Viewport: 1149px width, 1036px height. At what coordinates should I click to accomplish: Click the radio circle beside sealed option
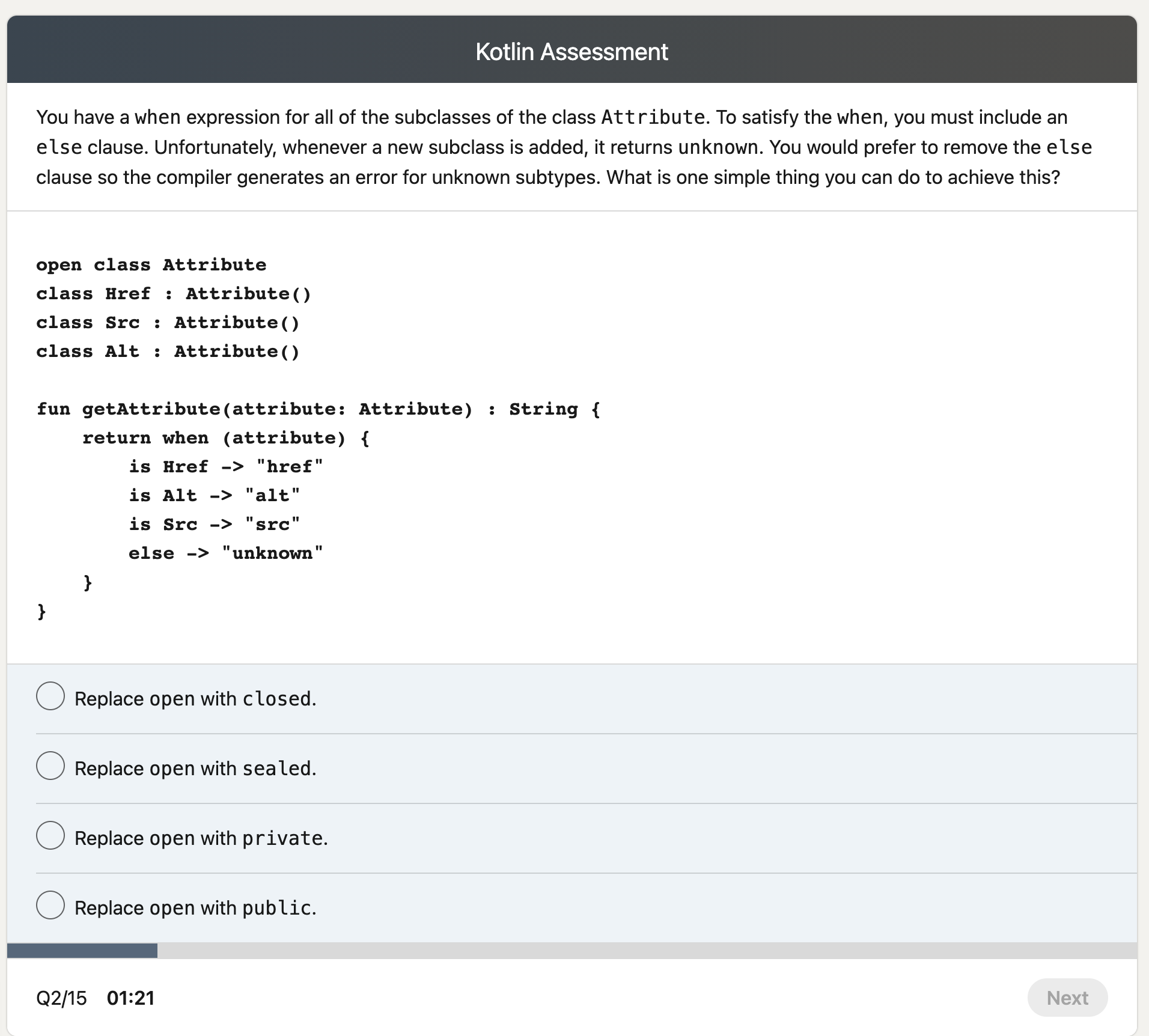(x=50, y=766)
